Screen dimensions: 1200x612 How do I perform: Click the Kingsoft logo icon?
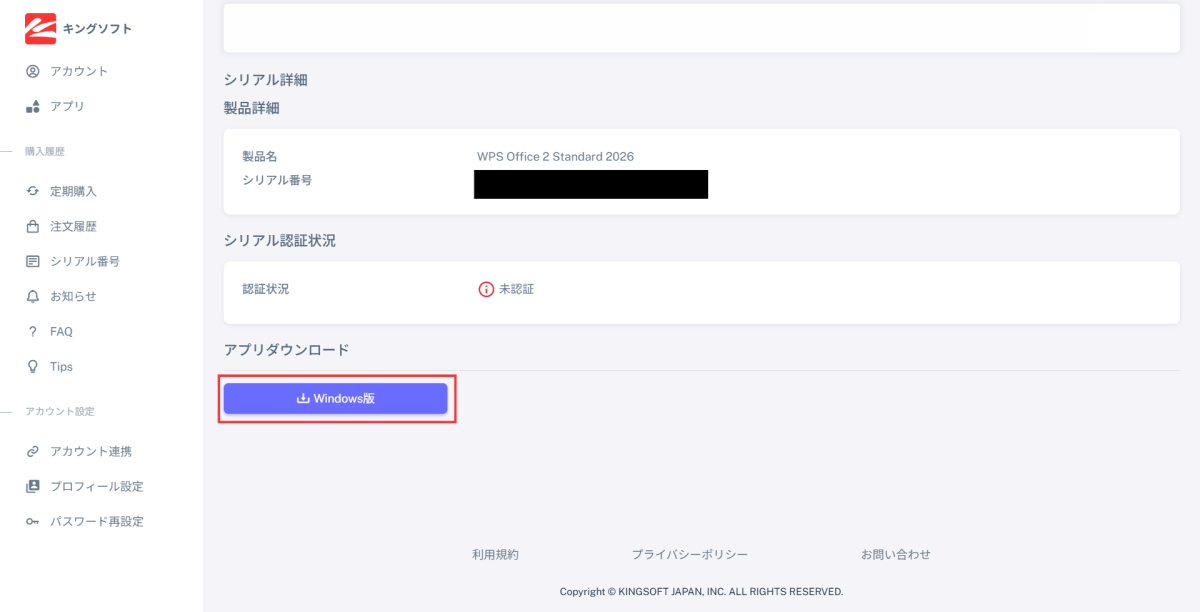click(x=40, y=29)
